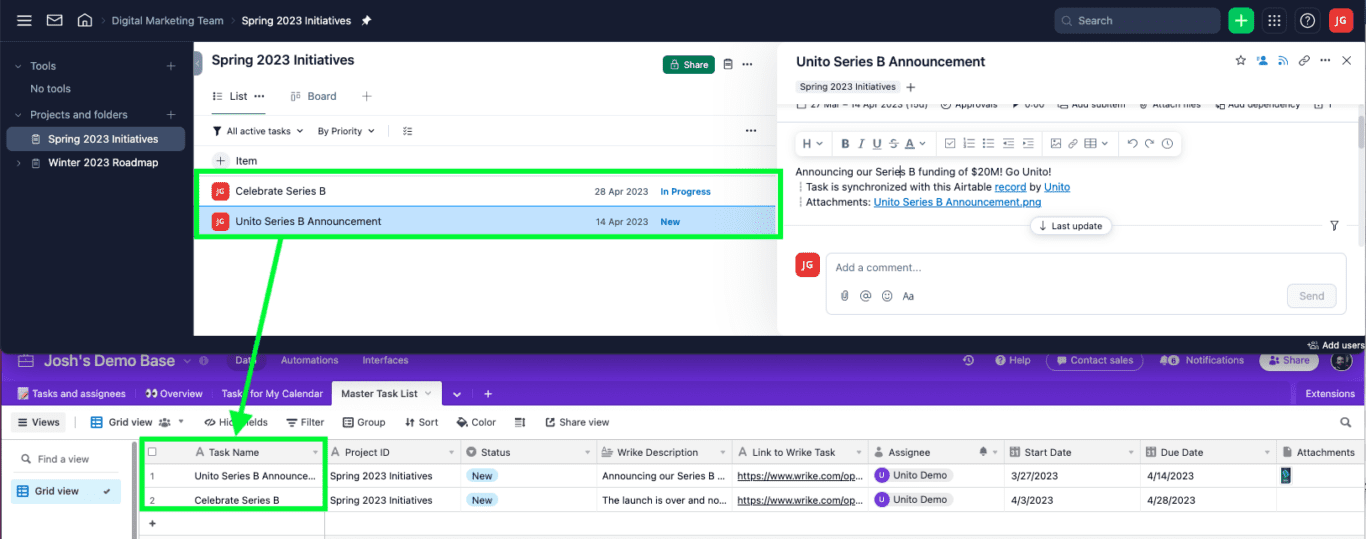Insert image in description editor
Screen dimensions: 1366x539
1056,144
